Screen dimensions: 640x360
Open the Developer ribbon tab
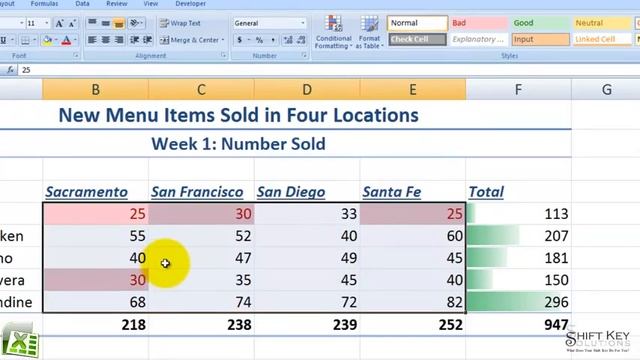191,4
